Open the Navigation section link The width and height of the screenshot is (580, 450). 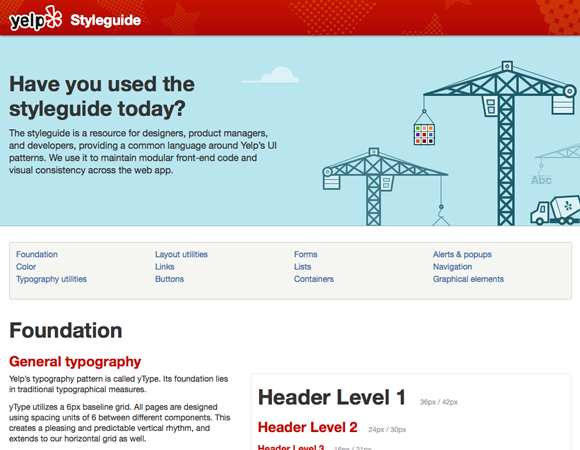pos(452,267)
